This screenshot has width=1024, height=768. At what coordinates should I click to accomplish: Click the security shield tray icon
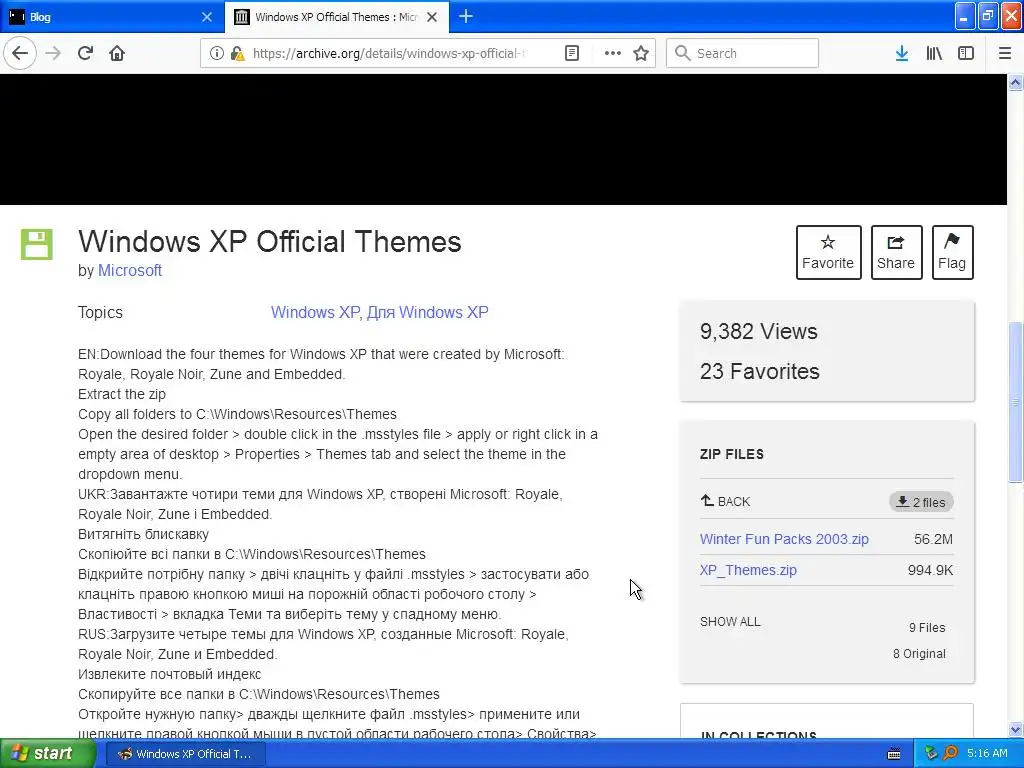tap(931, 754)
